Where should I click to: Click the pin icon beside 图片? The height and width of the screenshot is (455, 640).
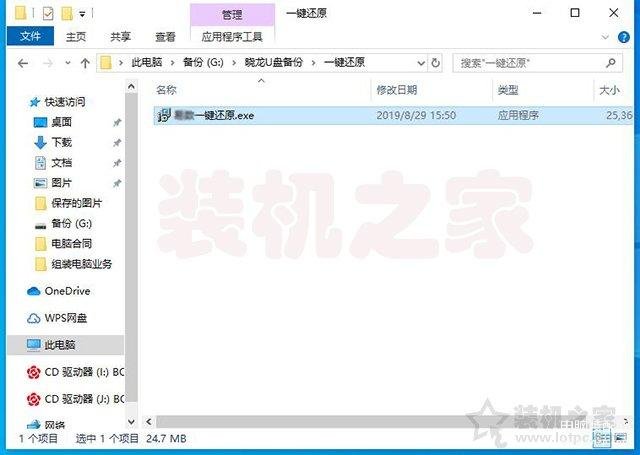[x=117, y=184]
